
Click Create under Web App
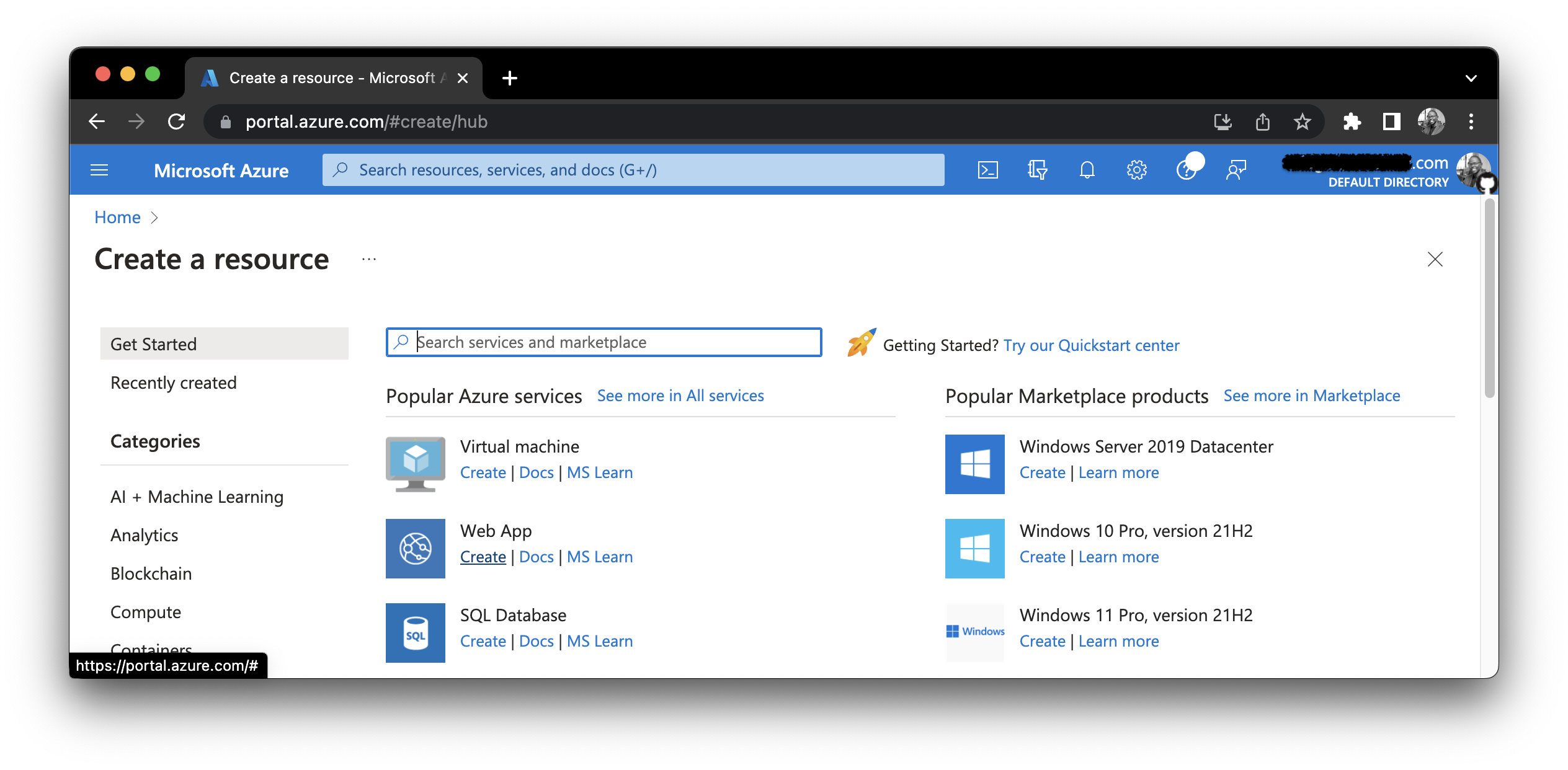[x=483, y=557]
